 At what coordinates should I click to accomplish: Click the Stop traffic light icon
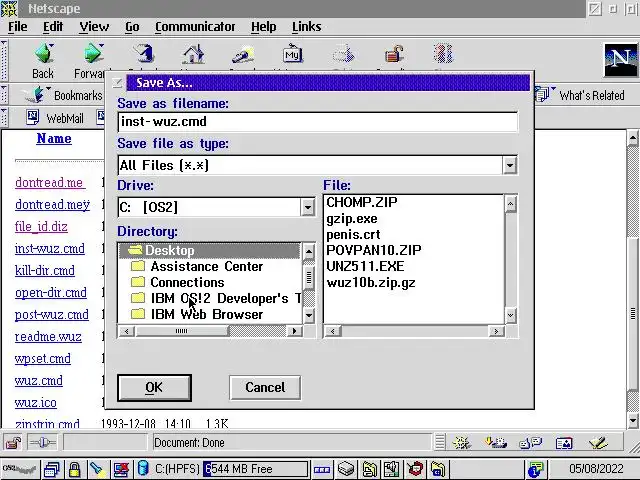click(x=443, y=53)
